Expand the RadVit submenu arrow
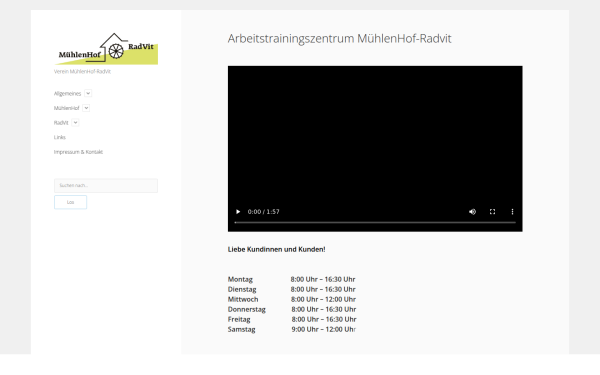 point(75,122)
